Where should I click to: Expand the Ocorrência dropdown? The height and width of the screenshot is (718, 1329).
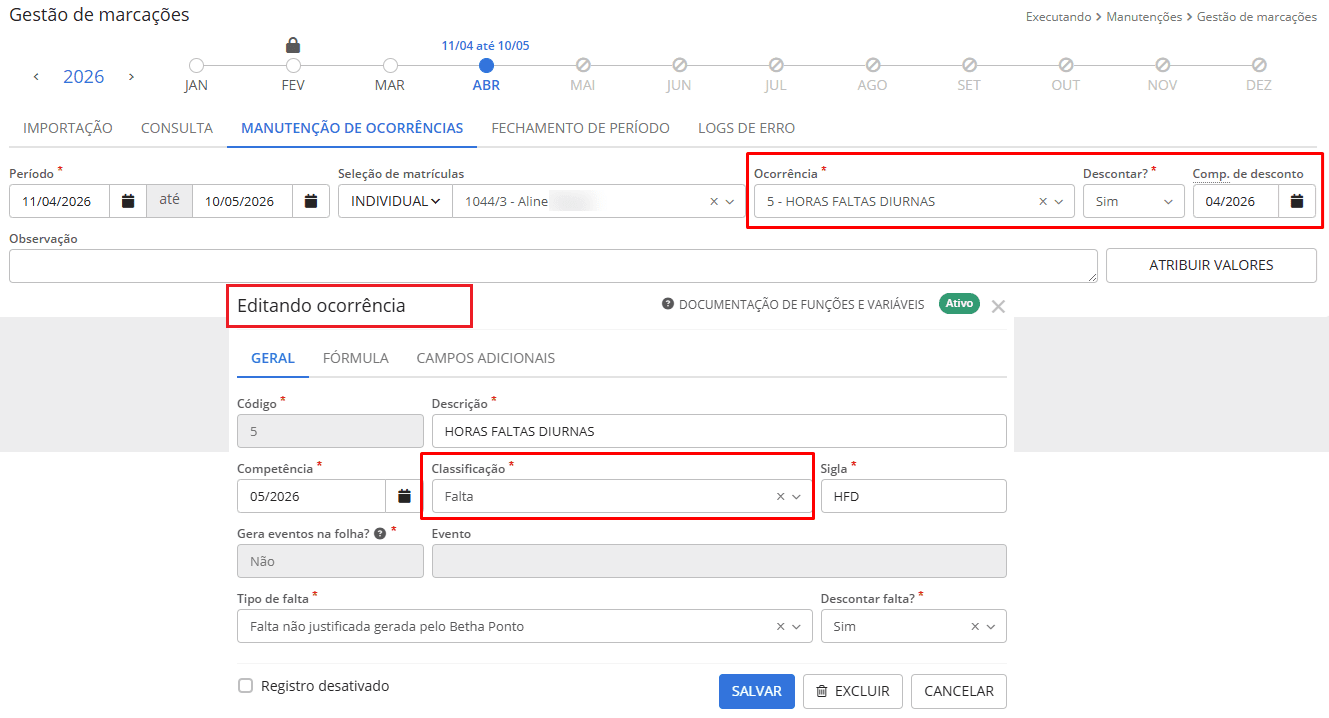(x=1060, y=201)
